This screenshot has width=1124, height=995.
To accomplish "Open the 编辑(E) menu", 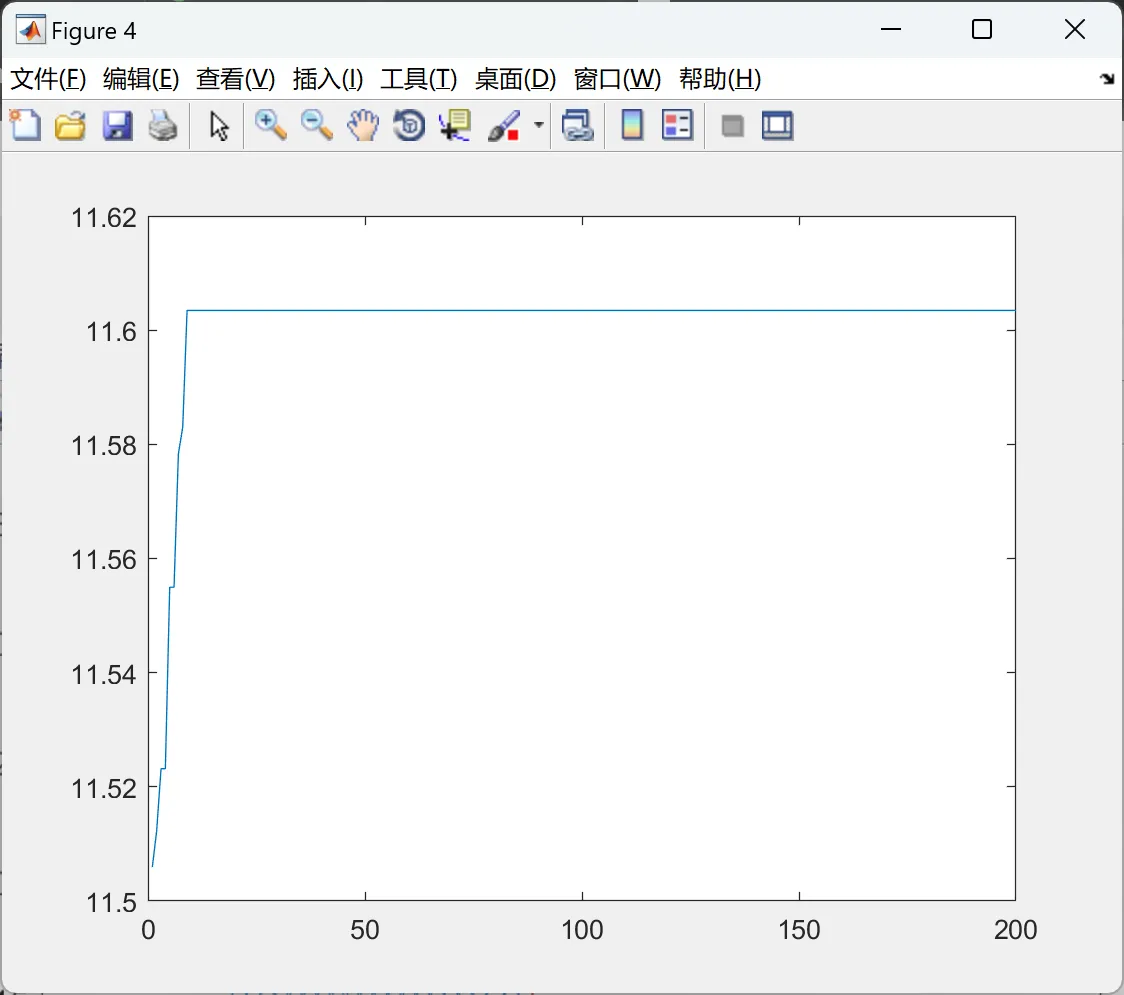I will coord(140,79).
